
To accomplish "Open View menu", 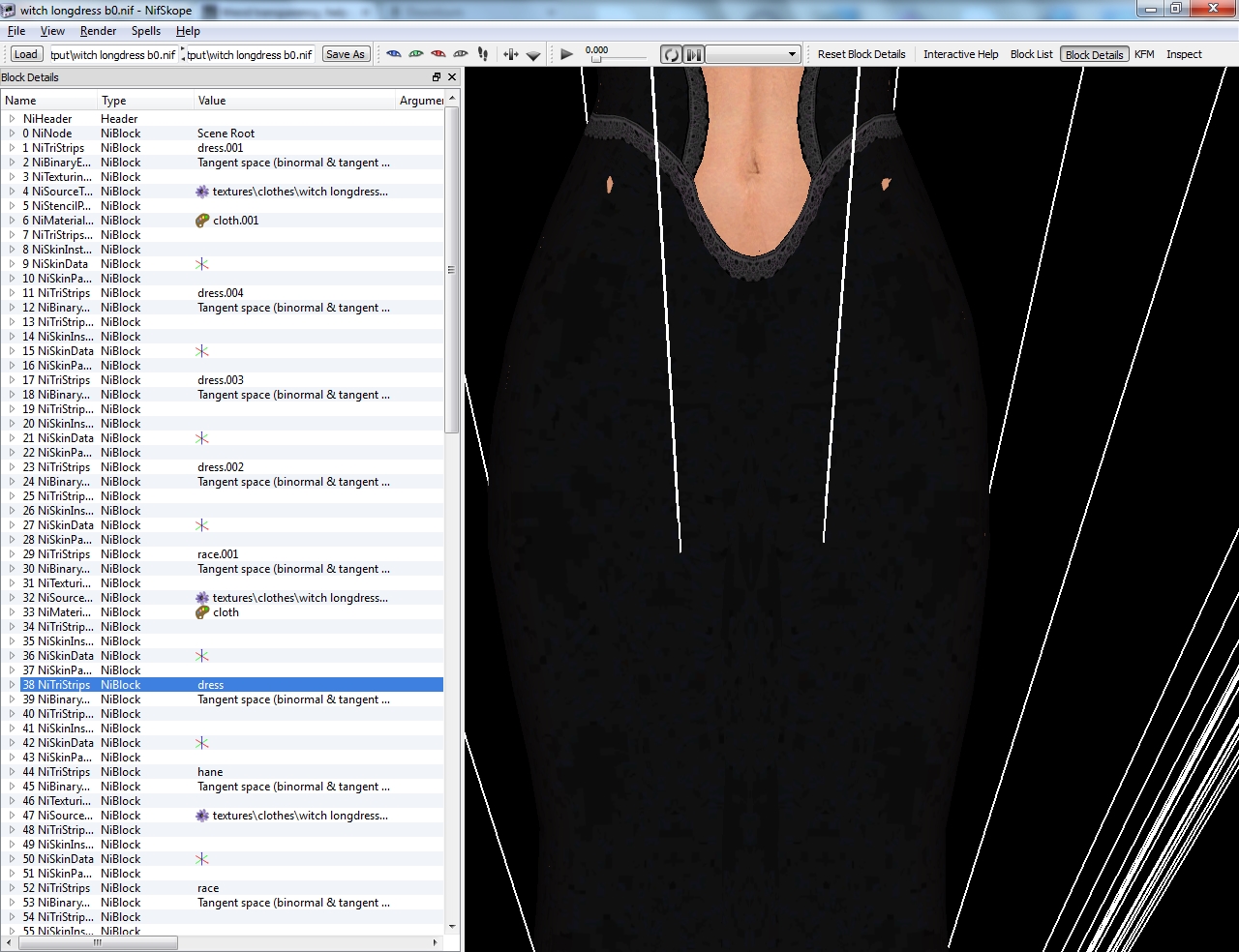I will 52,31.
